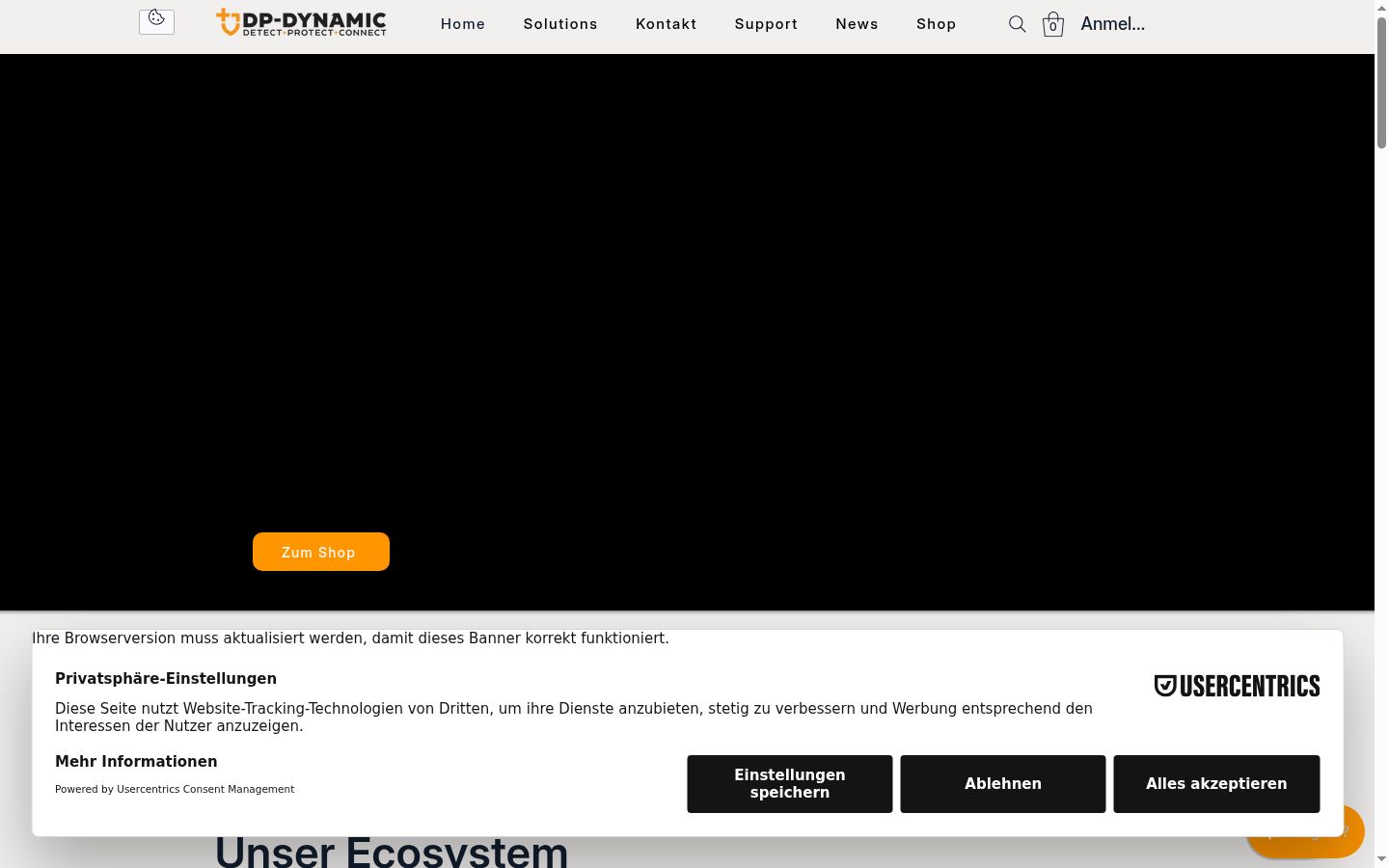The image size is (1389, 868).
Task: Click the Privatsphäre-Einstellungen heading
Action: (166, 679)
